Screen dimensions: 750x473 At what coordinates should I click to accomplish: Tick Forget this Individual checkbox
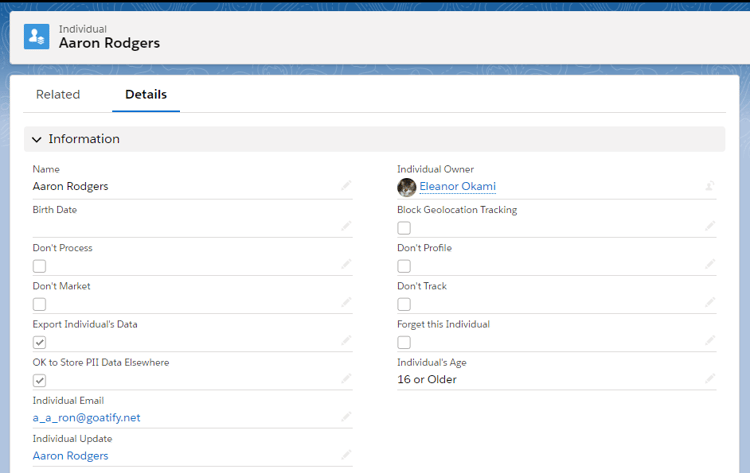(x=404, y=342)
